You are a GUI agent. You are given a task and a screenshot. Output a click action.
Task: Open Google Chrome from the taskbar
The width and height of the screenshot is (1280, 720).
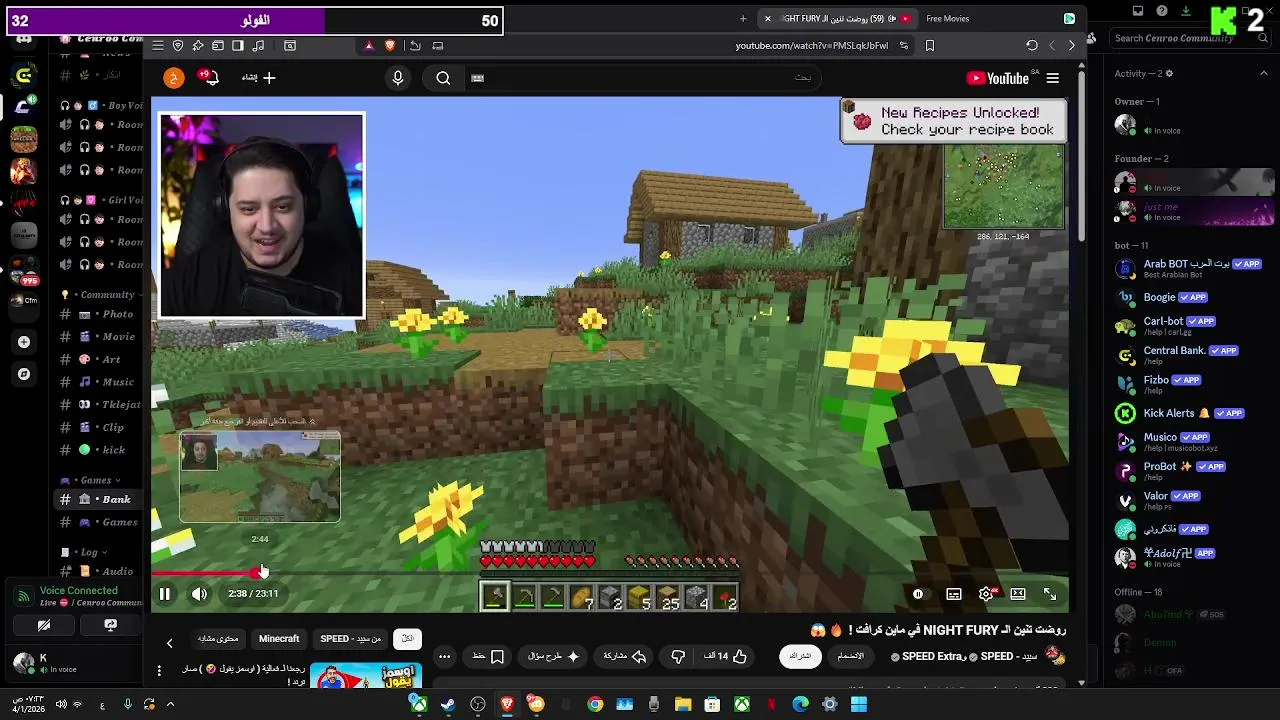(x=595, y=705)
